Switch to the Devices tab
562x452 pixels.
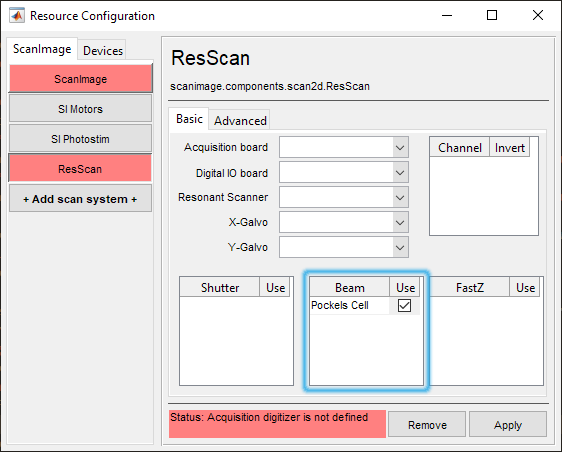point(103,51)
